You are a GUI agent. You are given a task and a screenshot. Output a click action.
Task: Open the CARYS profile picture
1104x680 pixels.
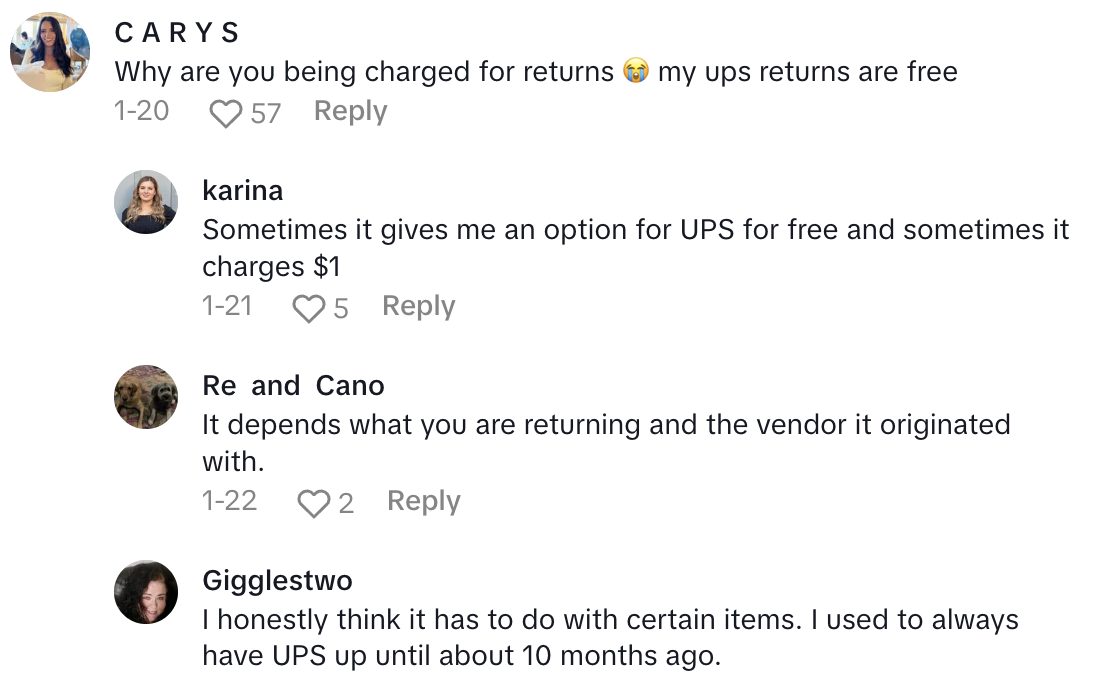tap(50, 52)
